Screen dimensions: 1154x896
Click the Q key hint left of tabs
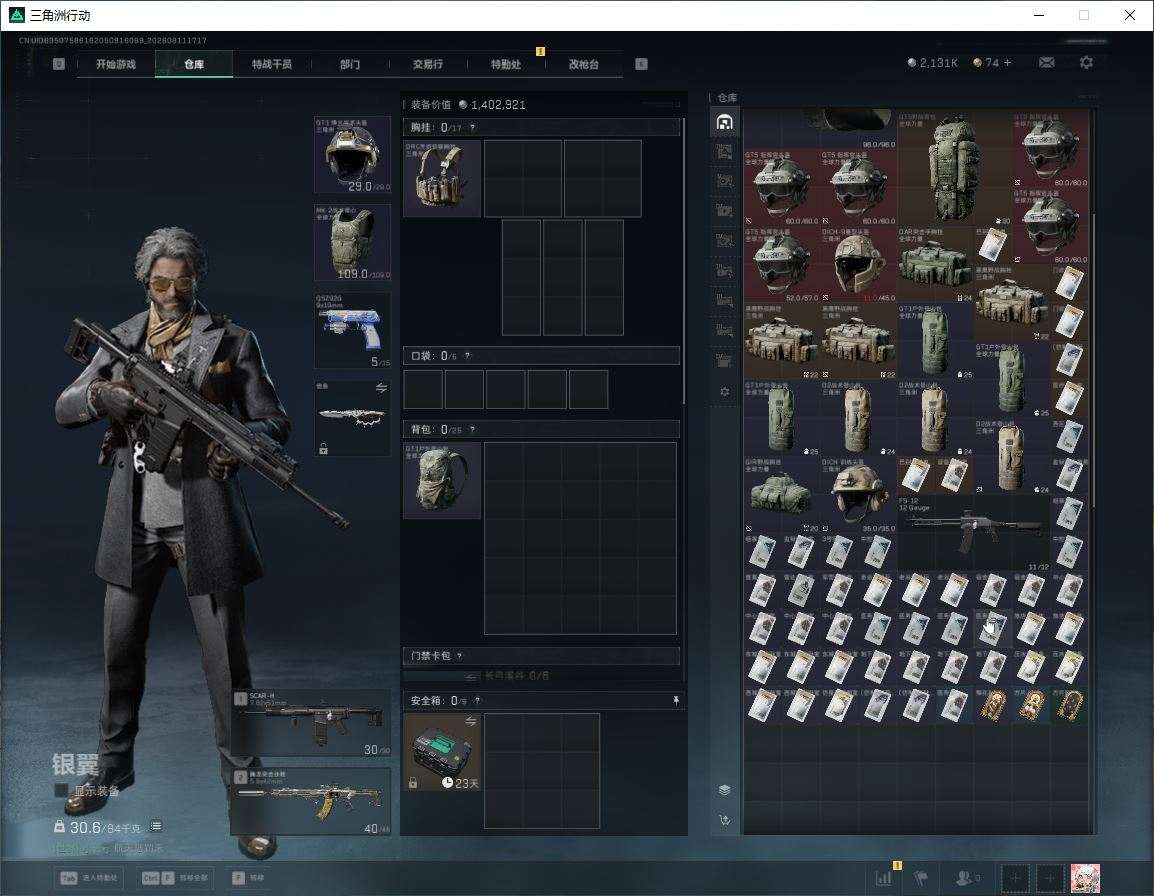pos(59,64)
